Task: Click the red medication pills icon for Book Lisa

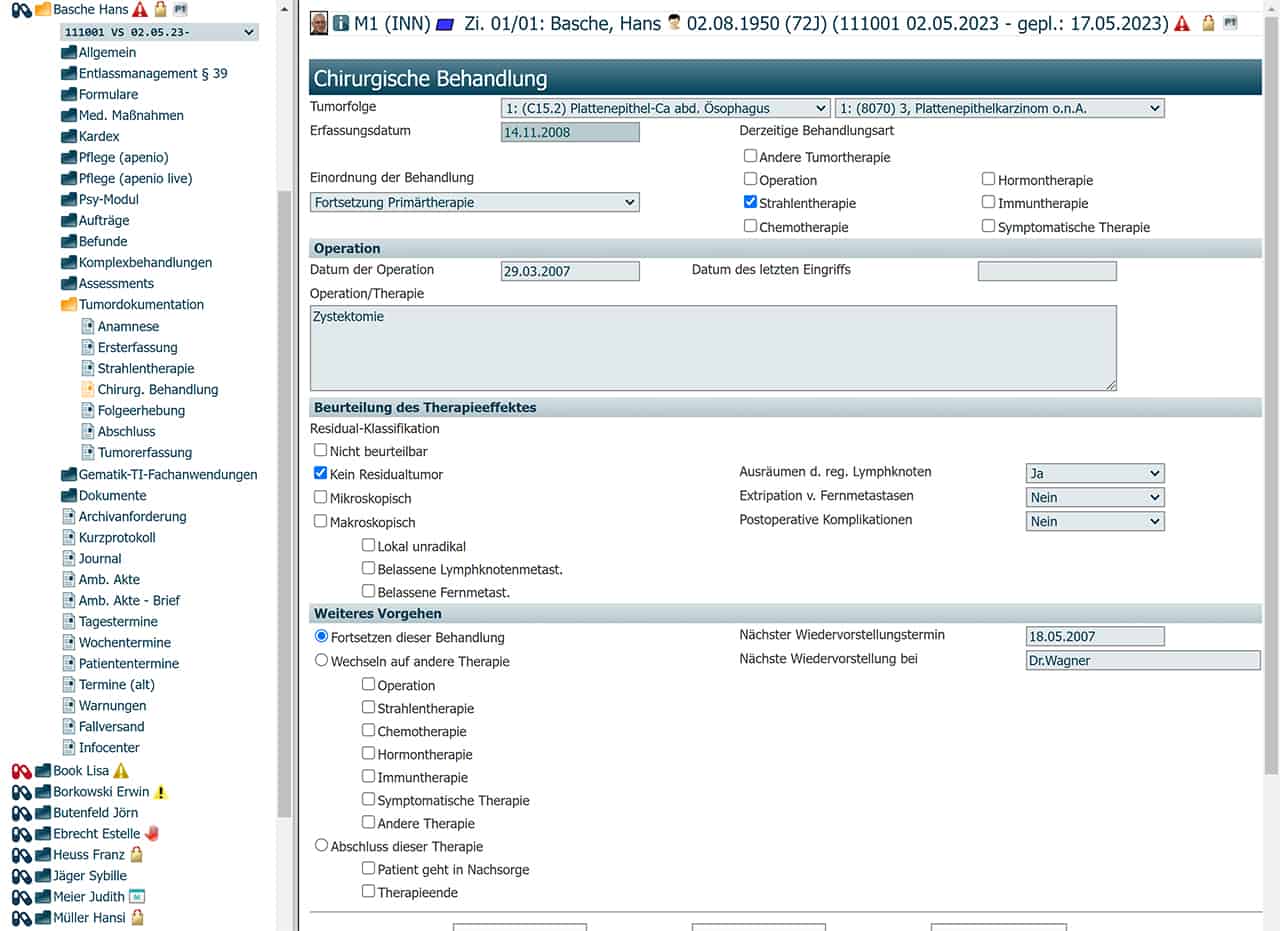Action: [x=21, y=771]
